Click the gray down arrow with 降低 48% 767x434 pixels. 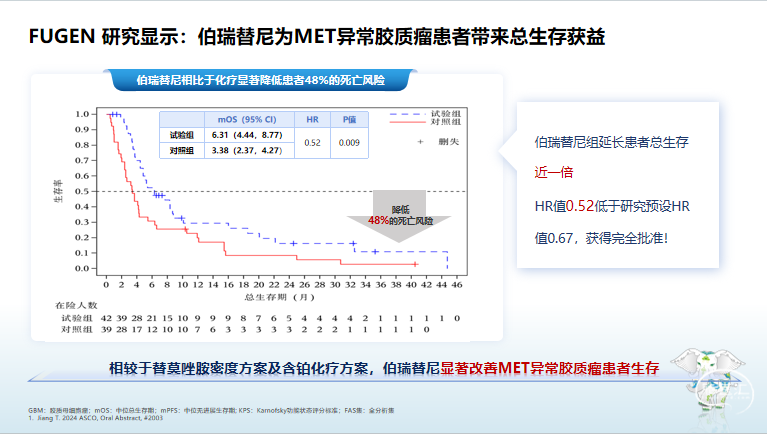pos(399,215)
